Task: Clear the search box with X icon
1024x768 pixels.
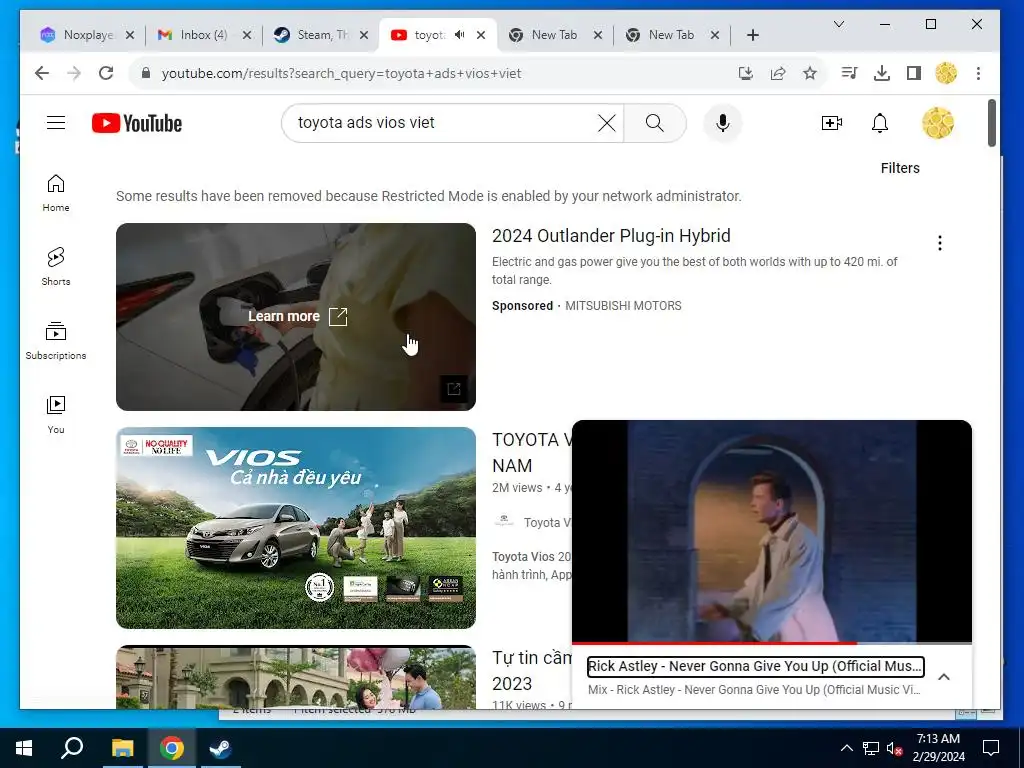Action: tap(606, 123)
